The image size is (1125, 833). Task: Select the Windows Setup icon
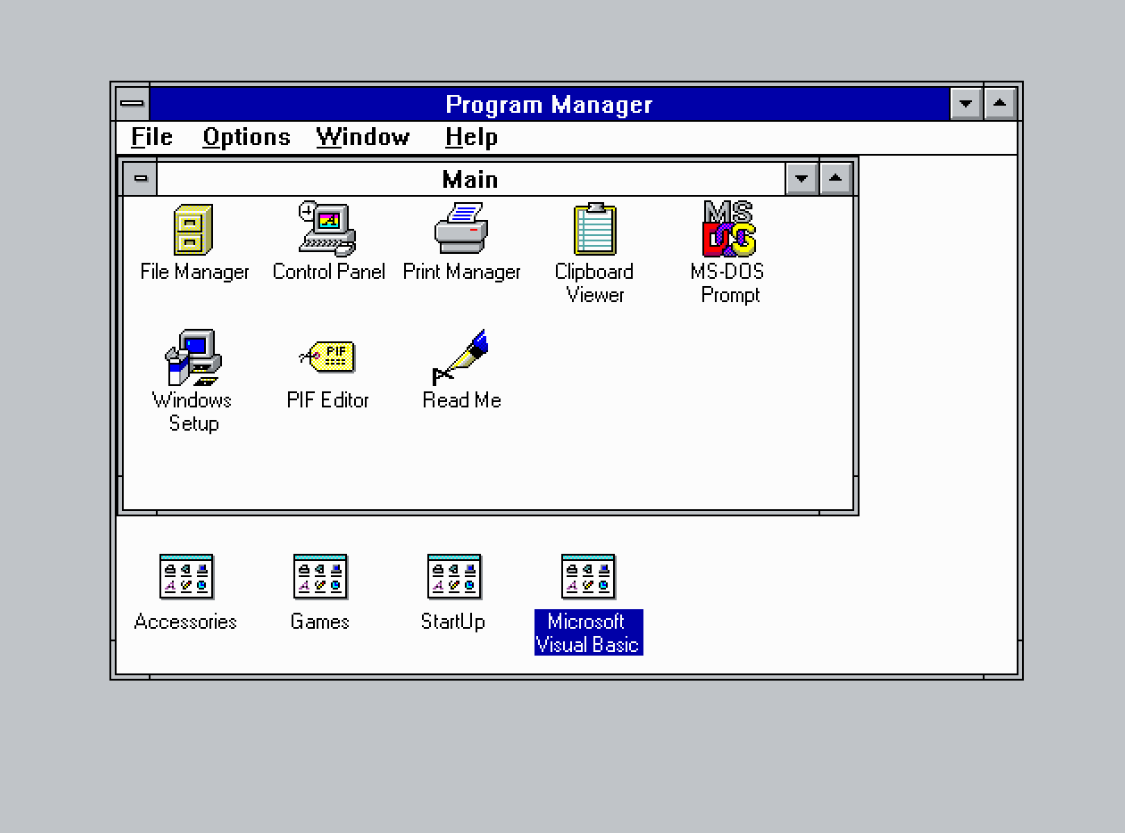193,357
